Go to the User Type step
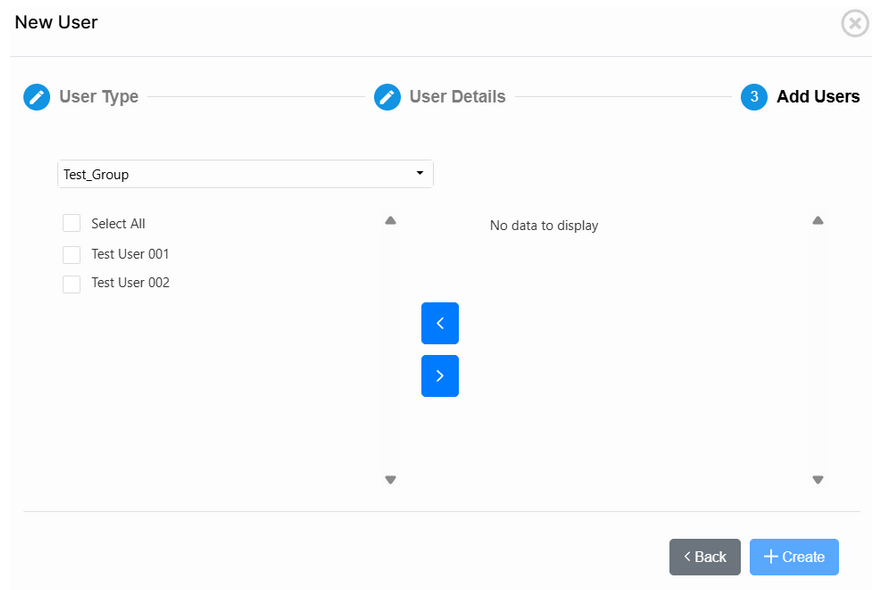The image size is (881, 590). [x=99, y=97]
